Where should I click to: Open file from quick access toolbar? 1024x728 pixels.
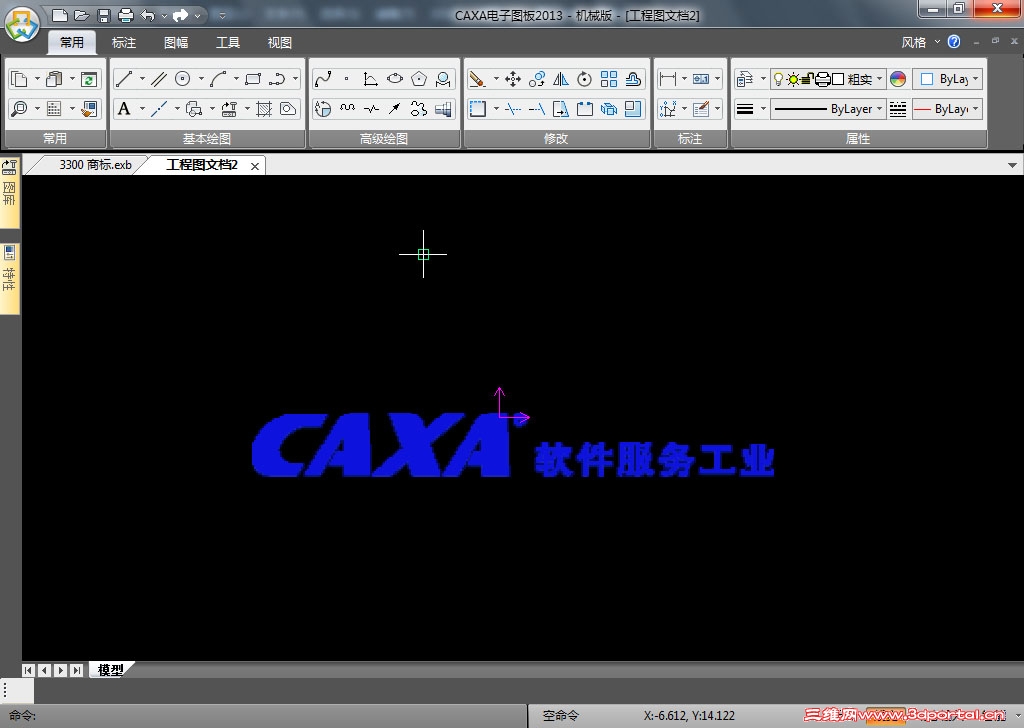pyautogui.click(x=82, y=15)
